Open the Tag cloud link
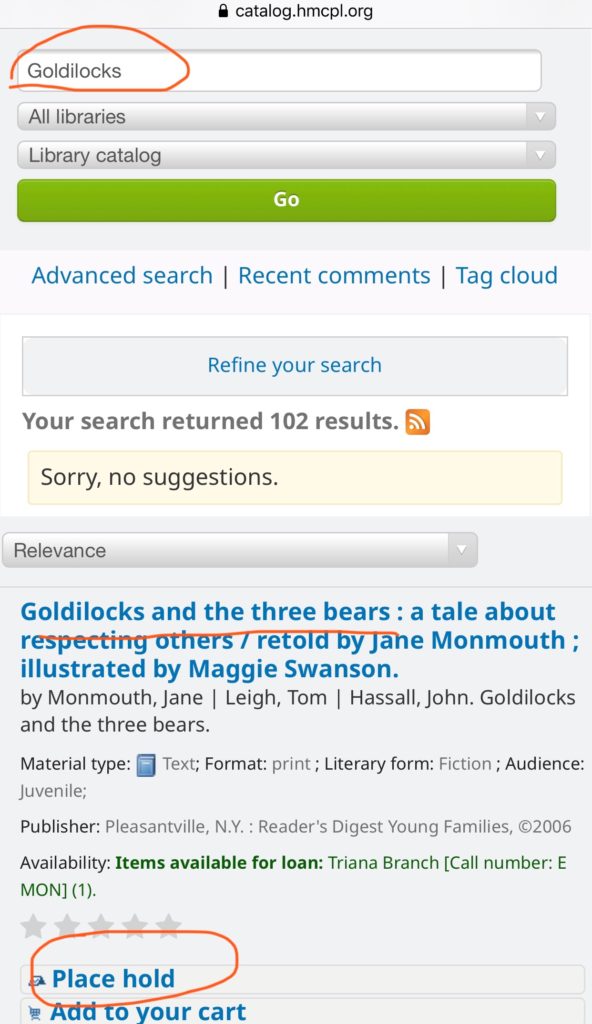The width and height of the screenshot is (592, 1024). pos(506,276)
